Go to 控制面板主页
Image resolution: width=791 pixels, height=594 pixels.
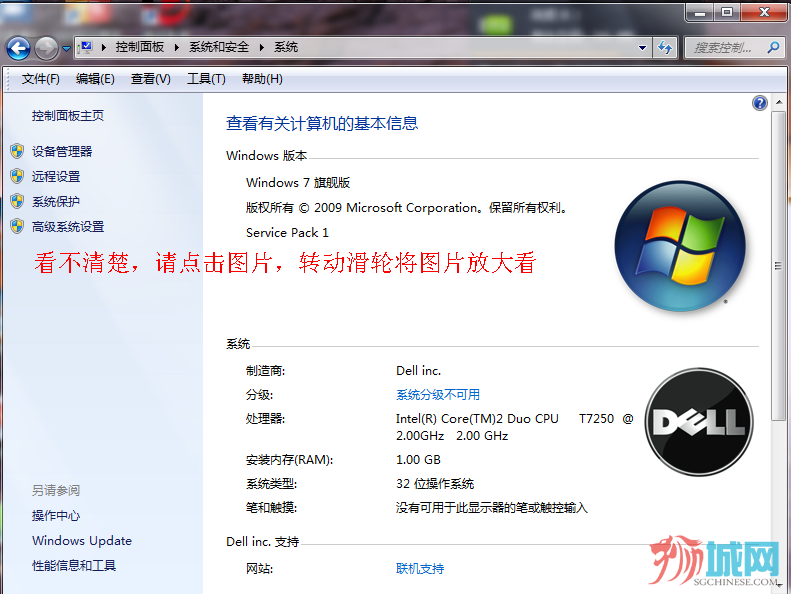68,116
